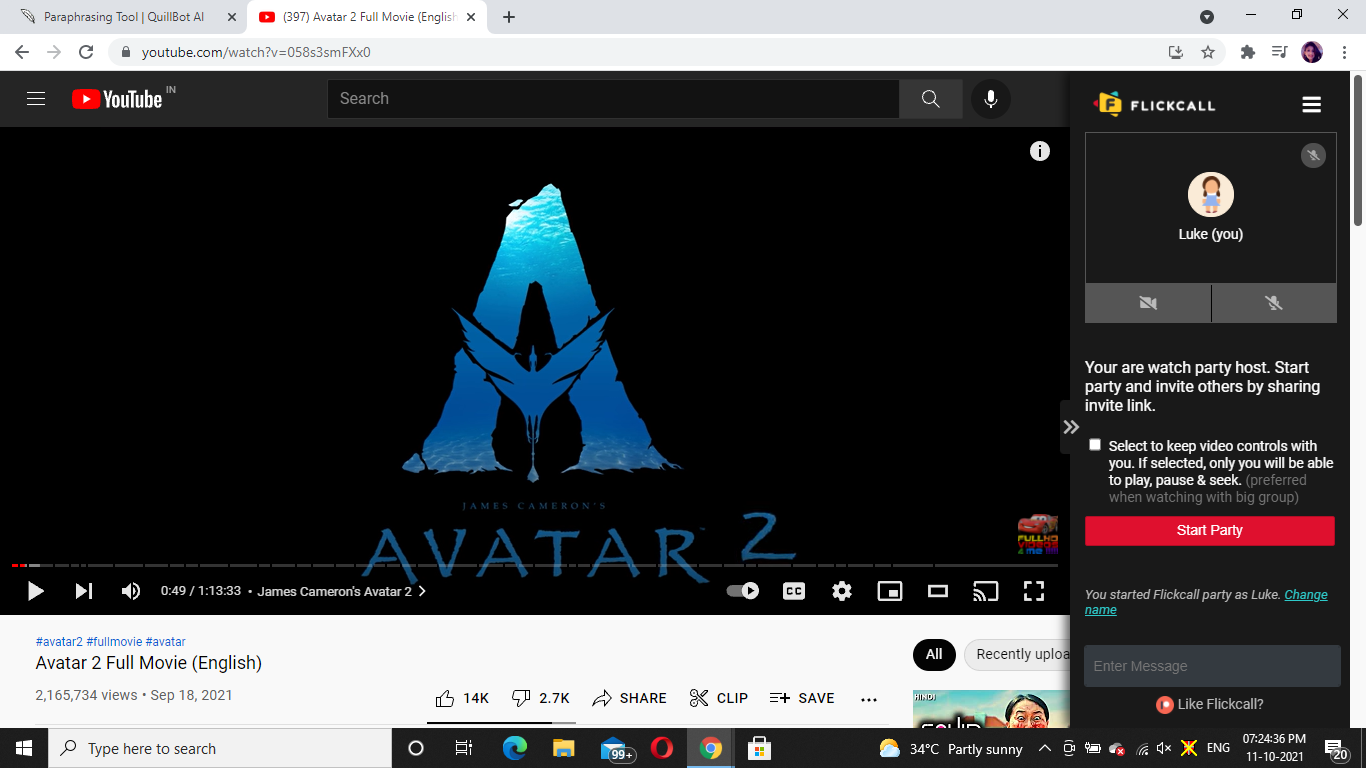This screenshot has width=1366, height=768.
Task: Click the YouTube search magnifier button
Action: point(930,99)
